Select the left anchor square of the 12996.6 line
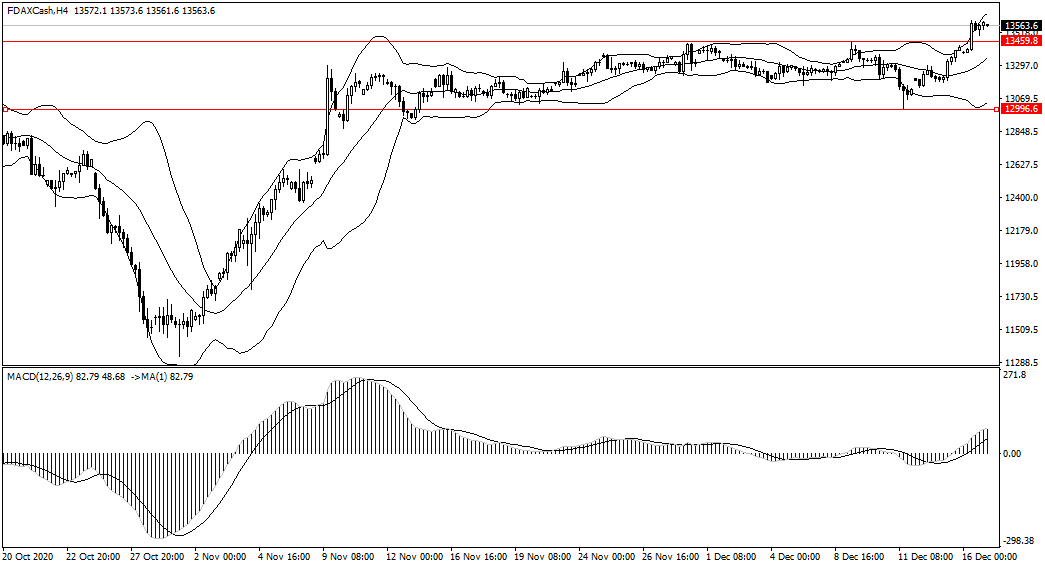This screenshot has height=568, width=1045. [x=4, y=108]
